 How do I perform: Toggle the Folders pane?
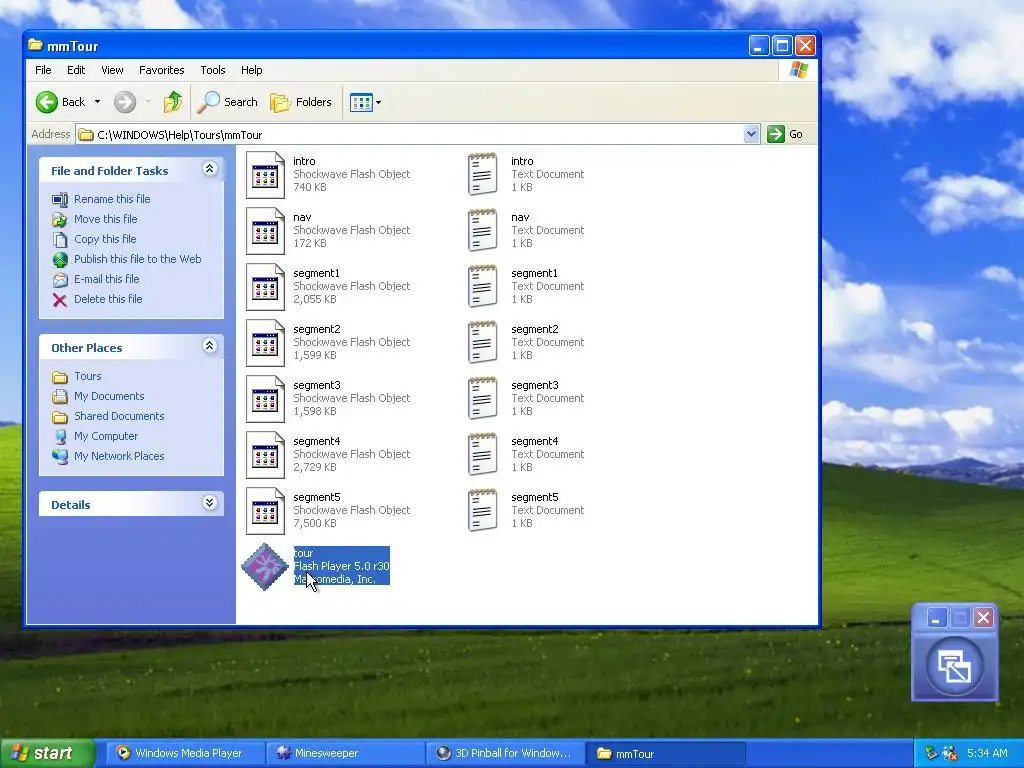coord(301,102)
